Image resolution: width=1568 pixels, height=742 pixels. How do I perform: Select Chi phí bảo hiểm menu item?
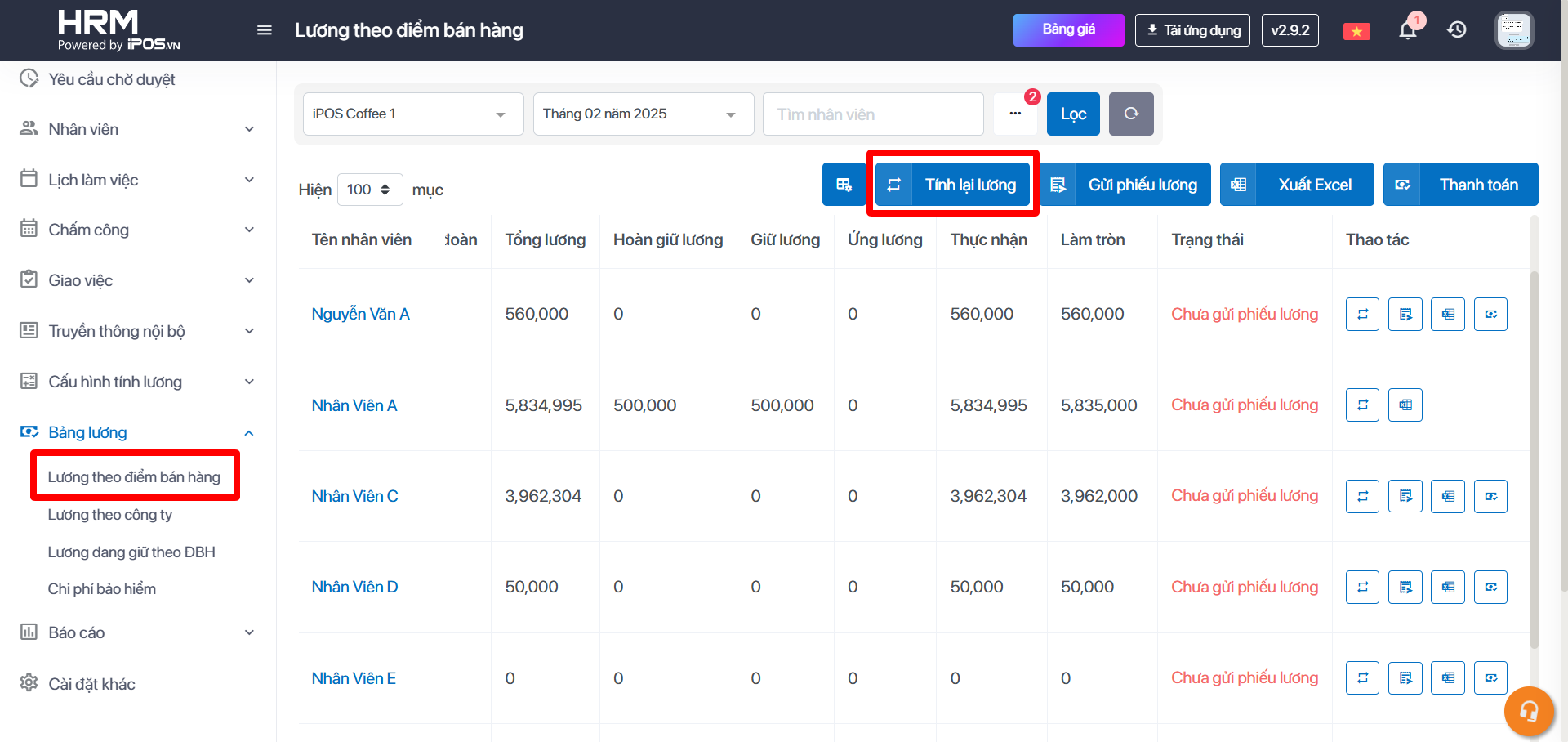click(102, 589)
